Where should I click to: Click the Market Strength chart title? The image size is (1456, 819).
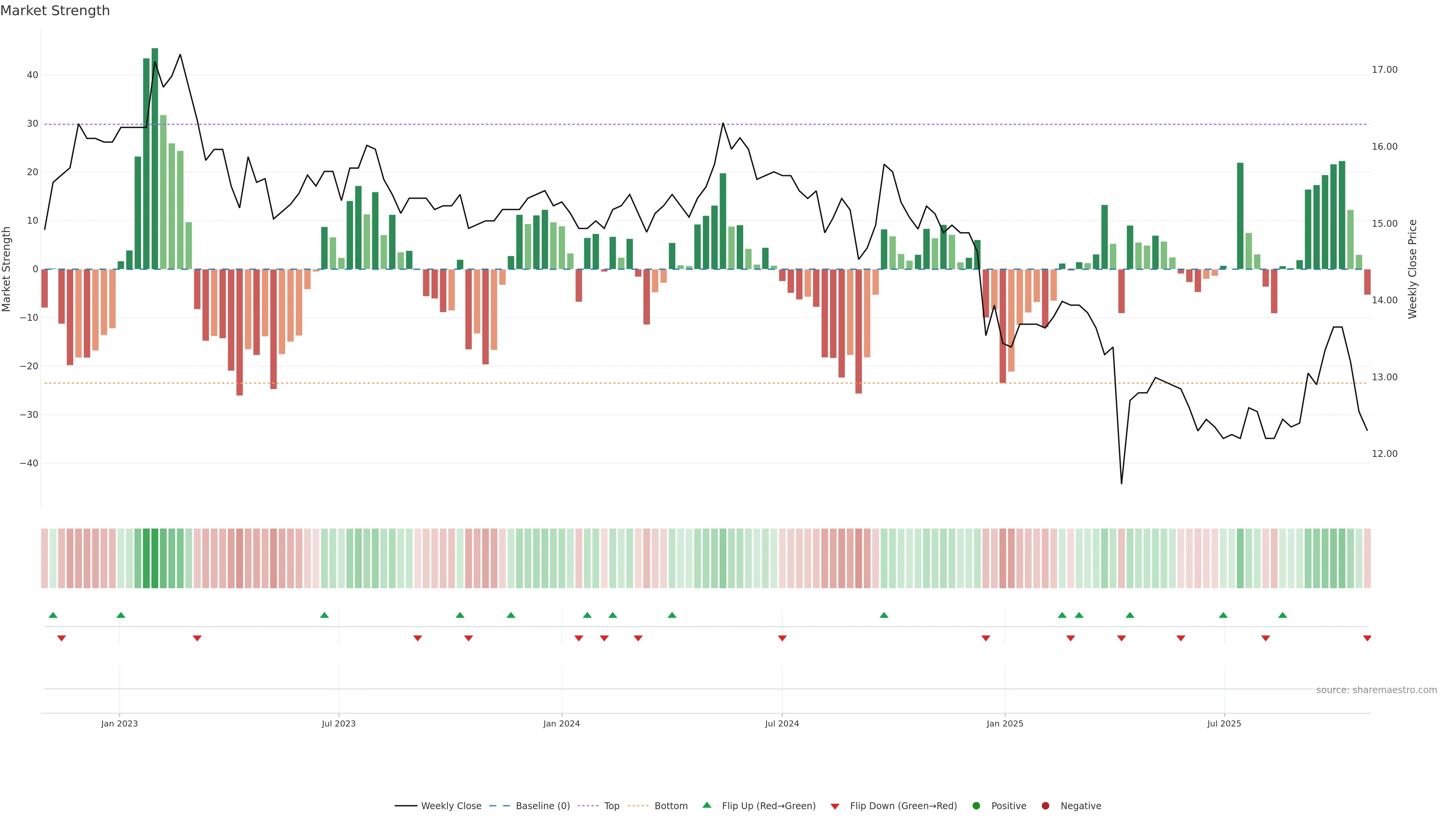[55, 11]
